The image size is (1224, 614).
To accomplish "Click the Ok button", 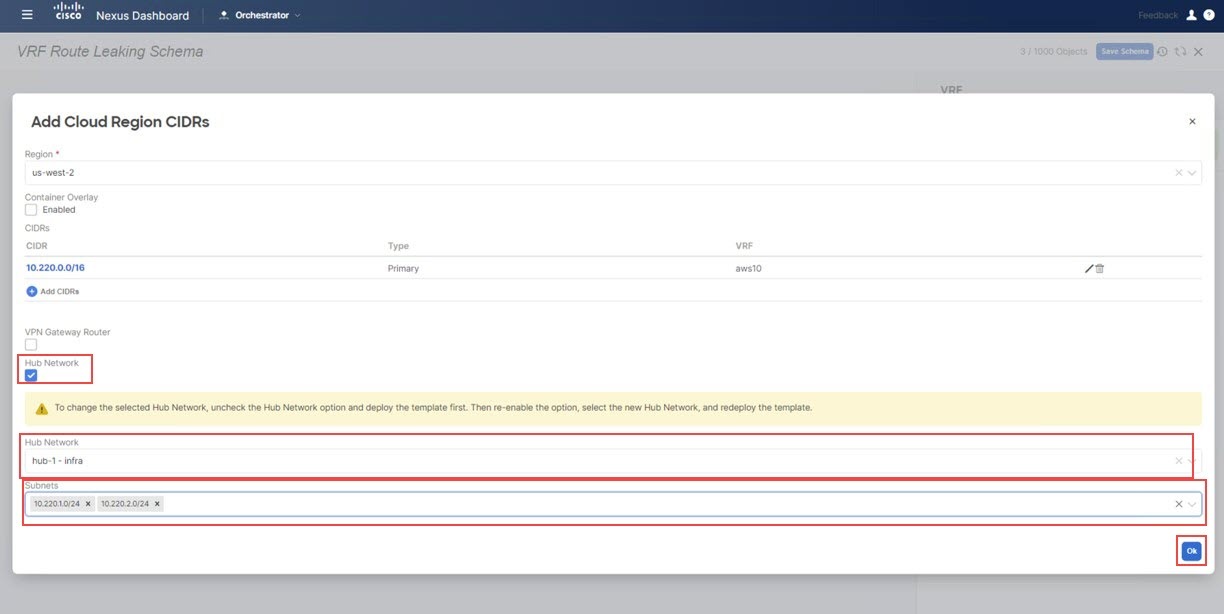I will click(x=1191, y=551).
